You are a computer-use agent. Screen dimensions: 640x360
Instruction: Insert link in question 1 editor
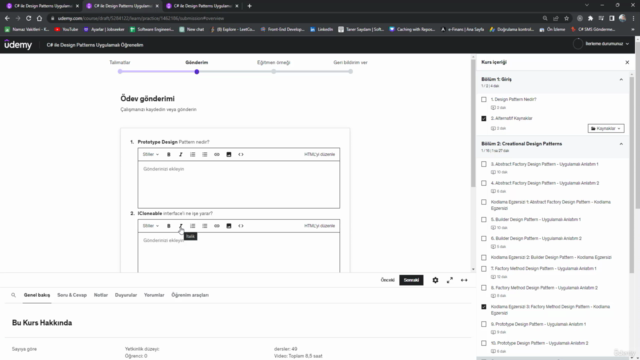(217, 154)
